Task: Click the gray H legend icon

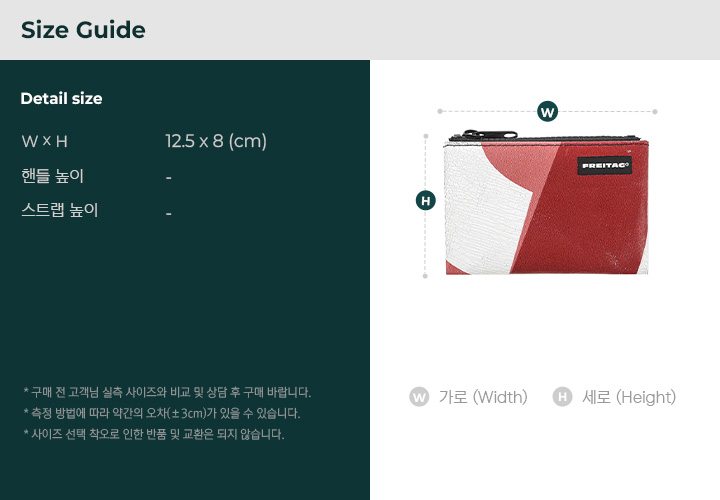Action: tap(562, 397)
